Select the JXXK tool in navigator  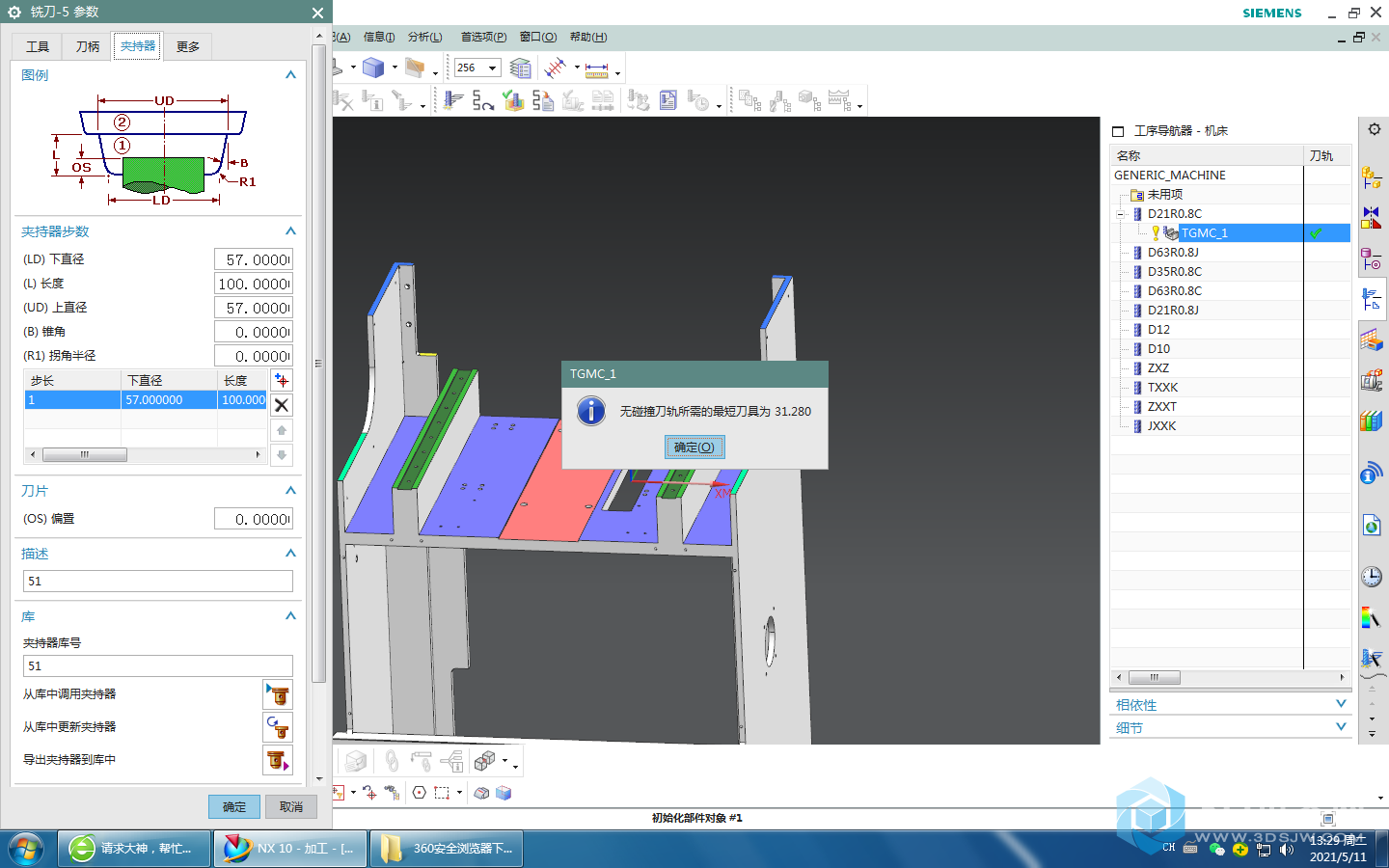1161,426
